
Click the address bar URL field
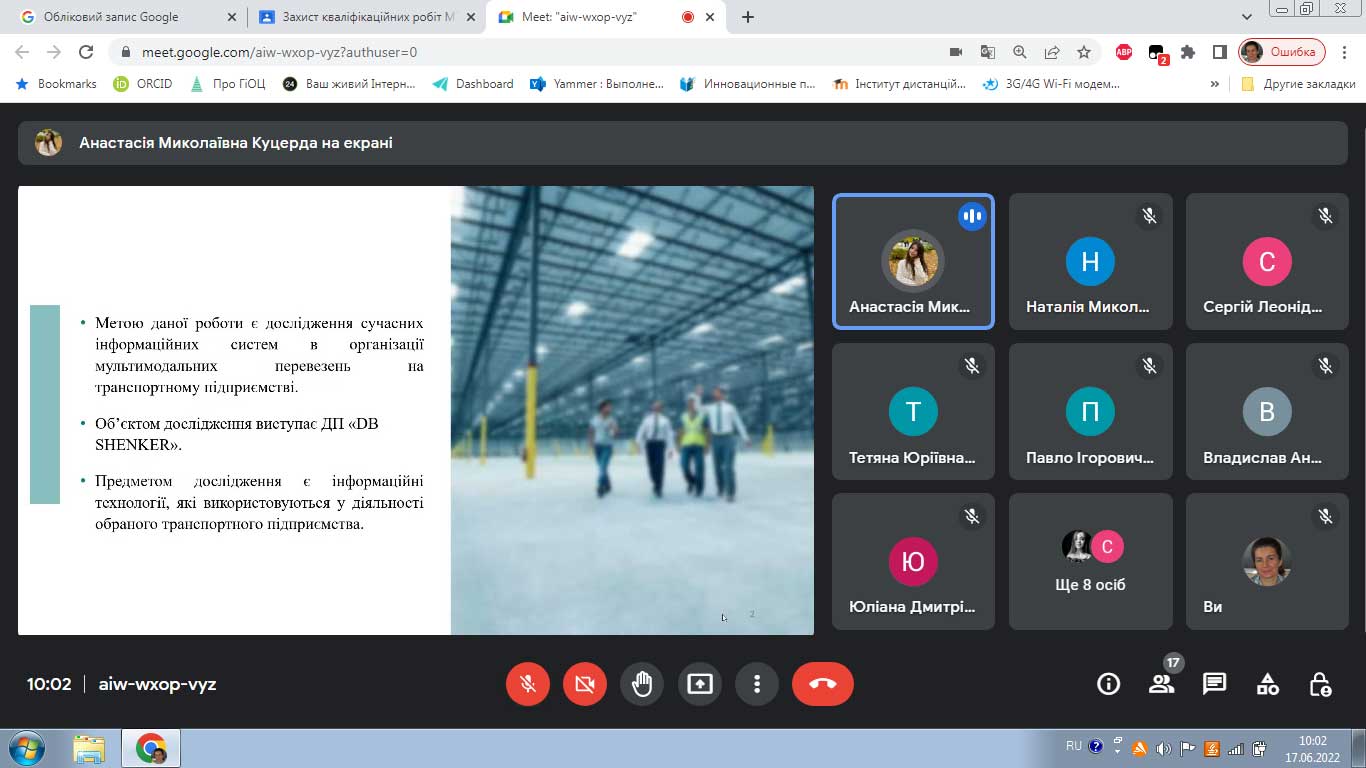(500, 52)
